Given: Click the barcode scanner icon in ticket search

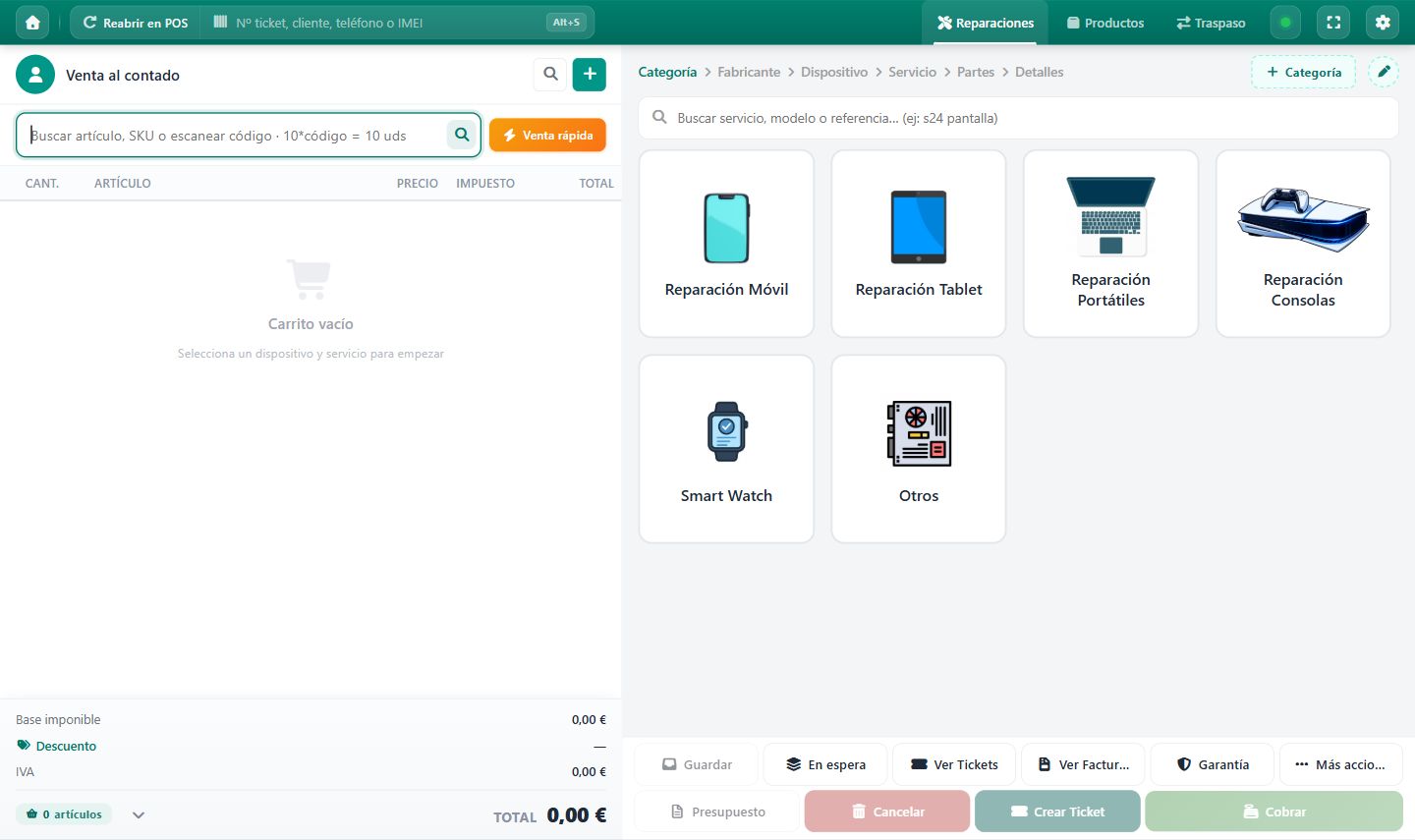Looking at the screenshot, I should 220,22.
